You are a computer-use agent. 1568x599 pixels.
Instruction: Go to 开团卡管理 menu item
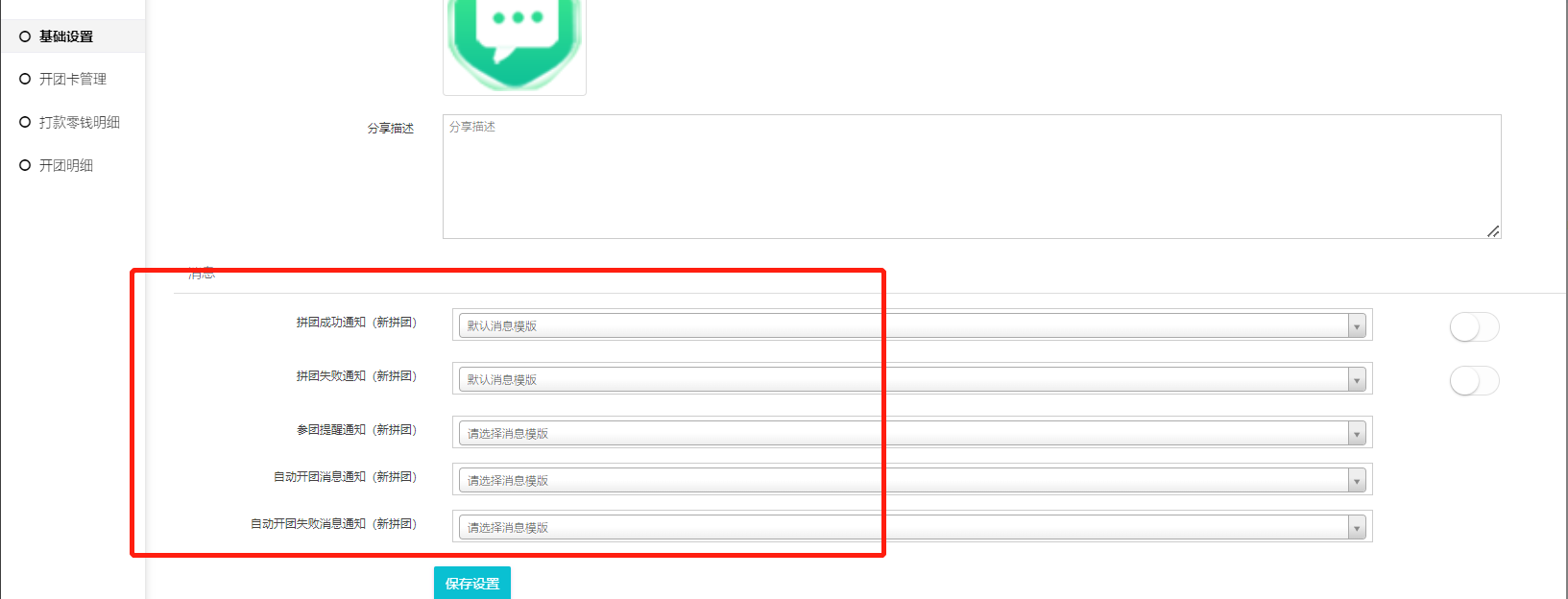[x=73, y=79]
